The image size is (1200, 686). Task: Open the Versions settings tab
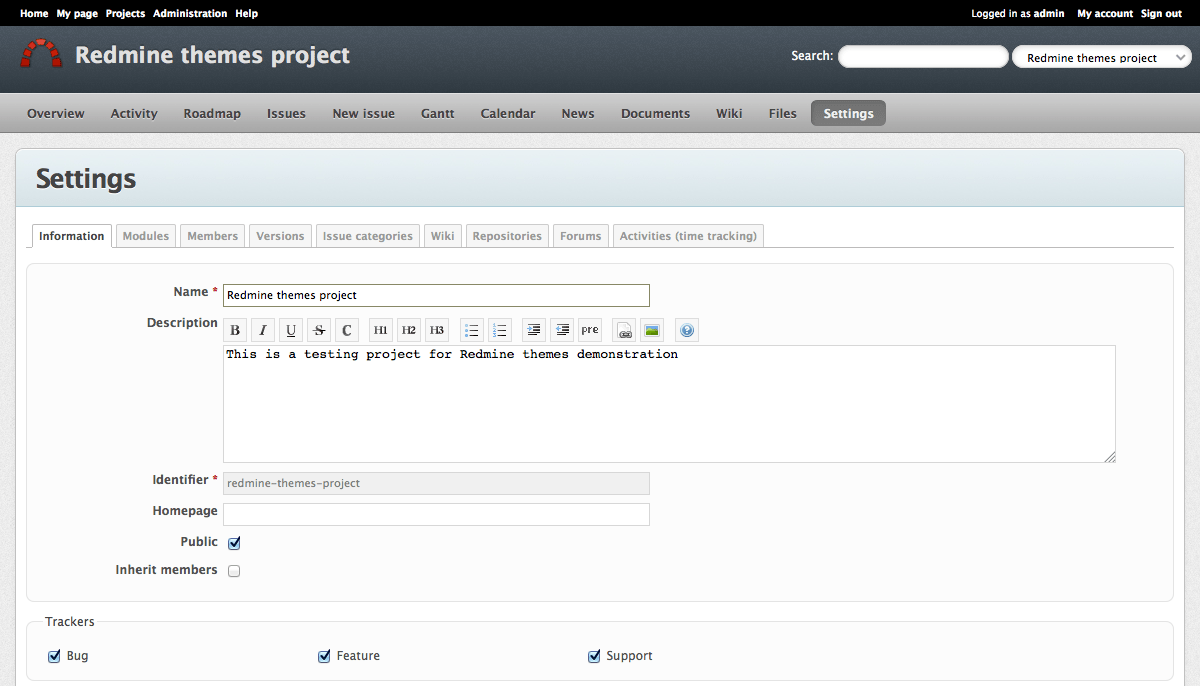(x=280, y=236)
